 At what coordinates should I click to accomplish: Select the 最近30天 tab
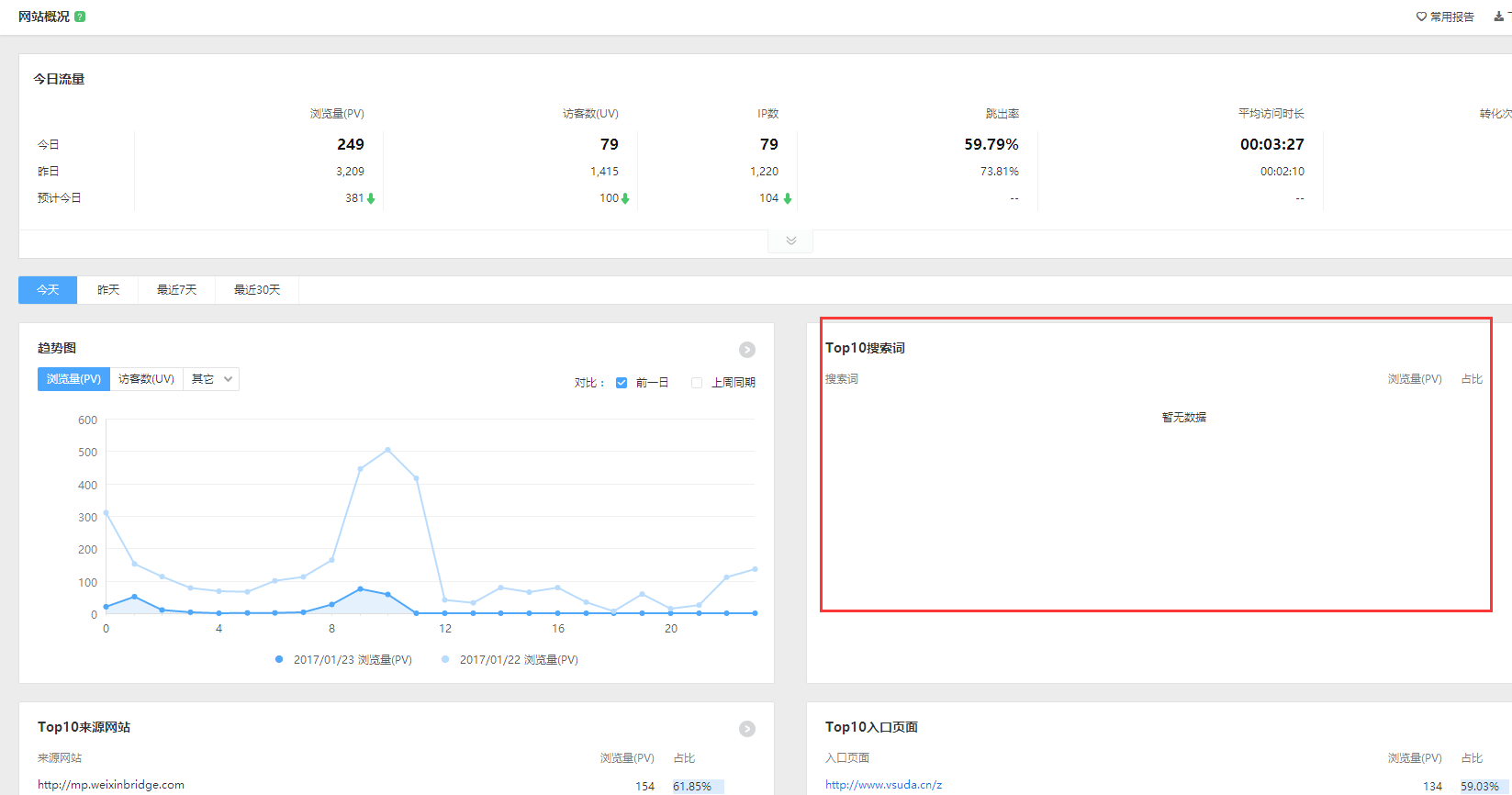(257, 290)
